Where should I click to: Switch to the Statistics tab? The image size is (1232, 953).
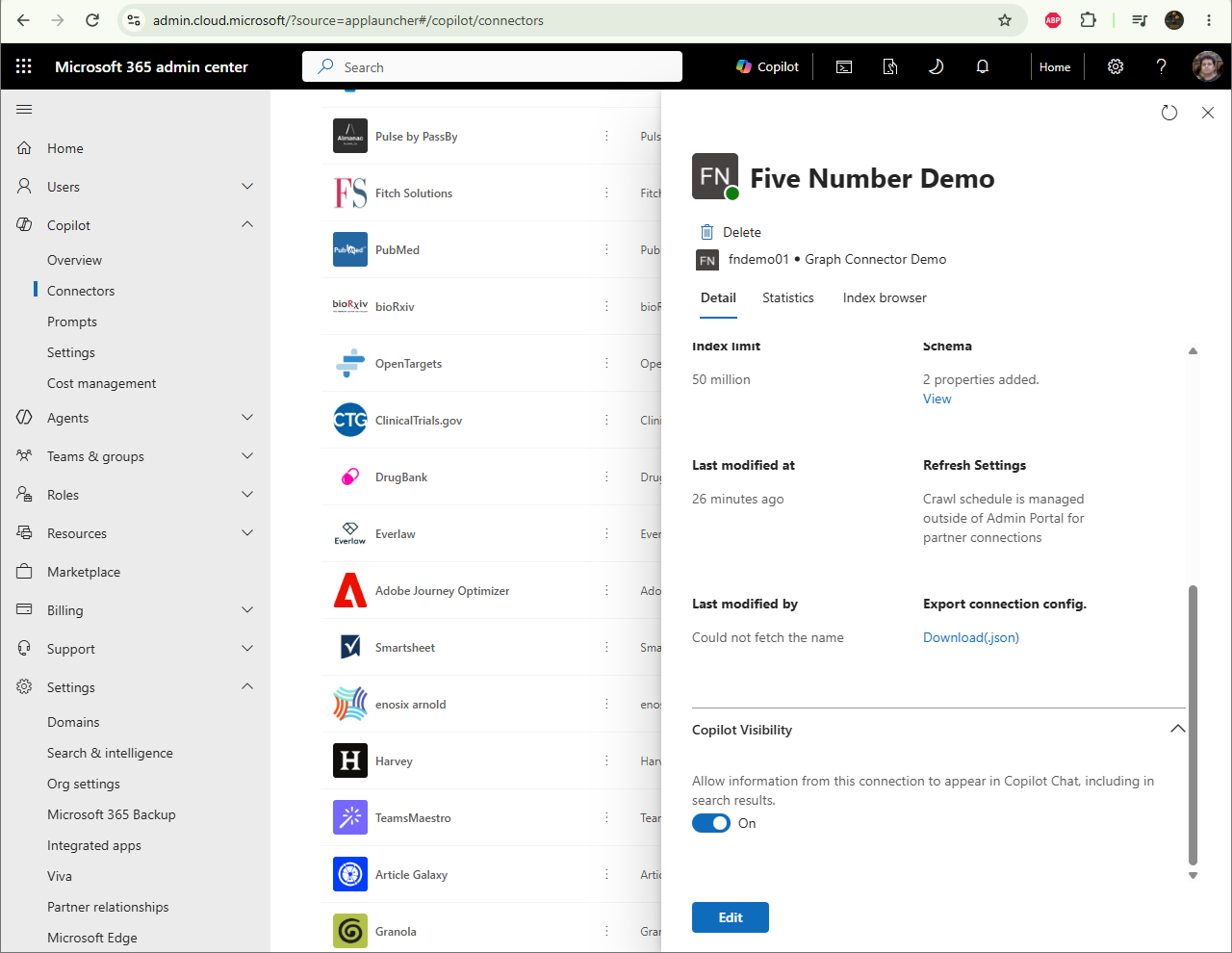click(x=788, y=298)
